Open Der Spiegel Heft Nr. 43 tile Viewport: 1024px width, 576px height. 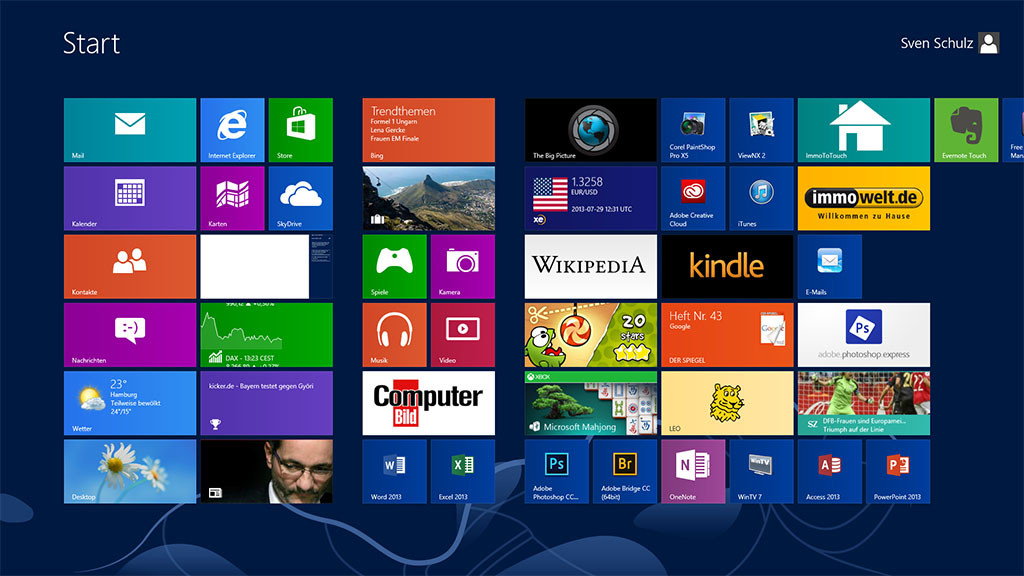pos(727,335)
